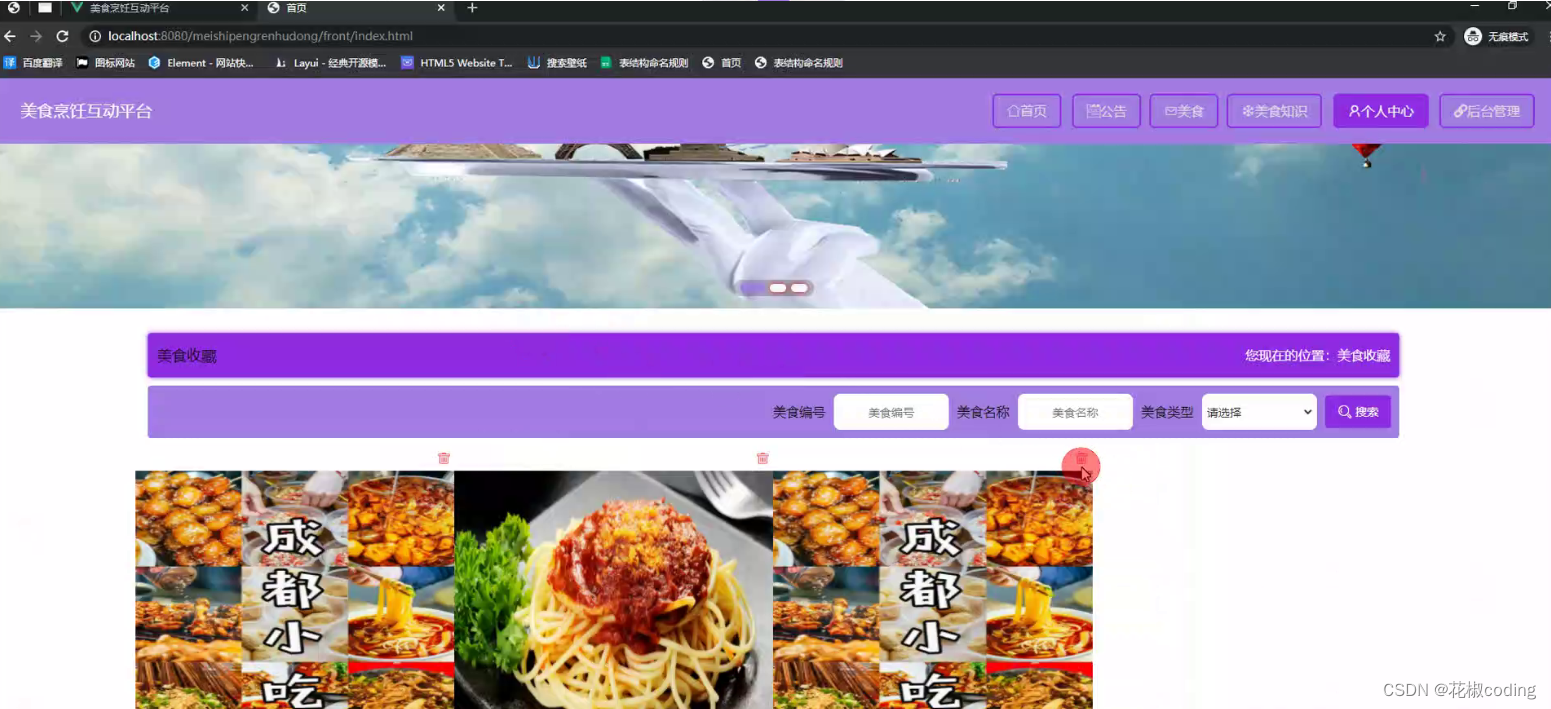Open 后台管理 in the navigation

click(1487, 111)
